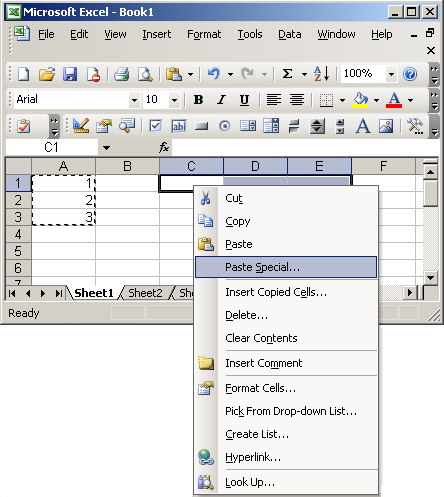Image resolution: width=444 pixels, height=497 pixels.
Task: Click the New blank workbook icon
Action: (23, 74)
